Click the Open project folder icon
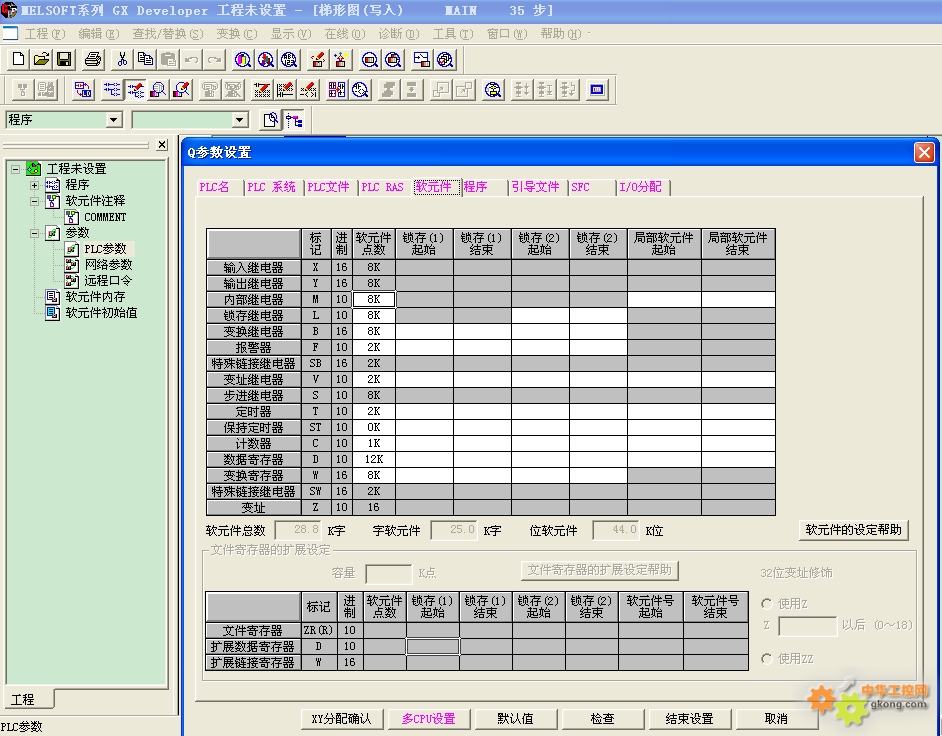Image resolution: width=942 pixels, height=736 pixels. [x=41, y=59]
